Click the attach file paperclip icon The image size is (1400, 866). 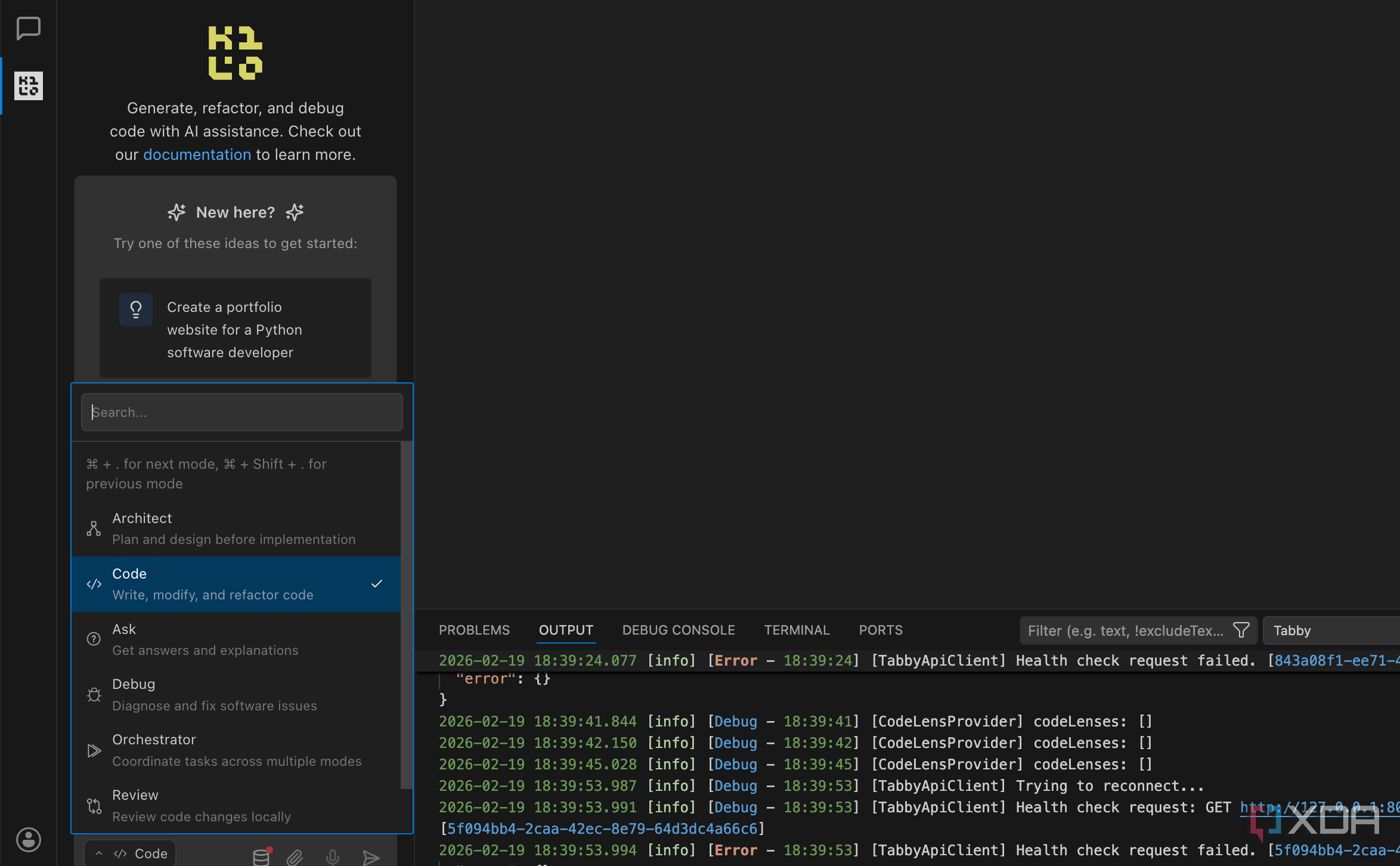[x=295, y=857]
